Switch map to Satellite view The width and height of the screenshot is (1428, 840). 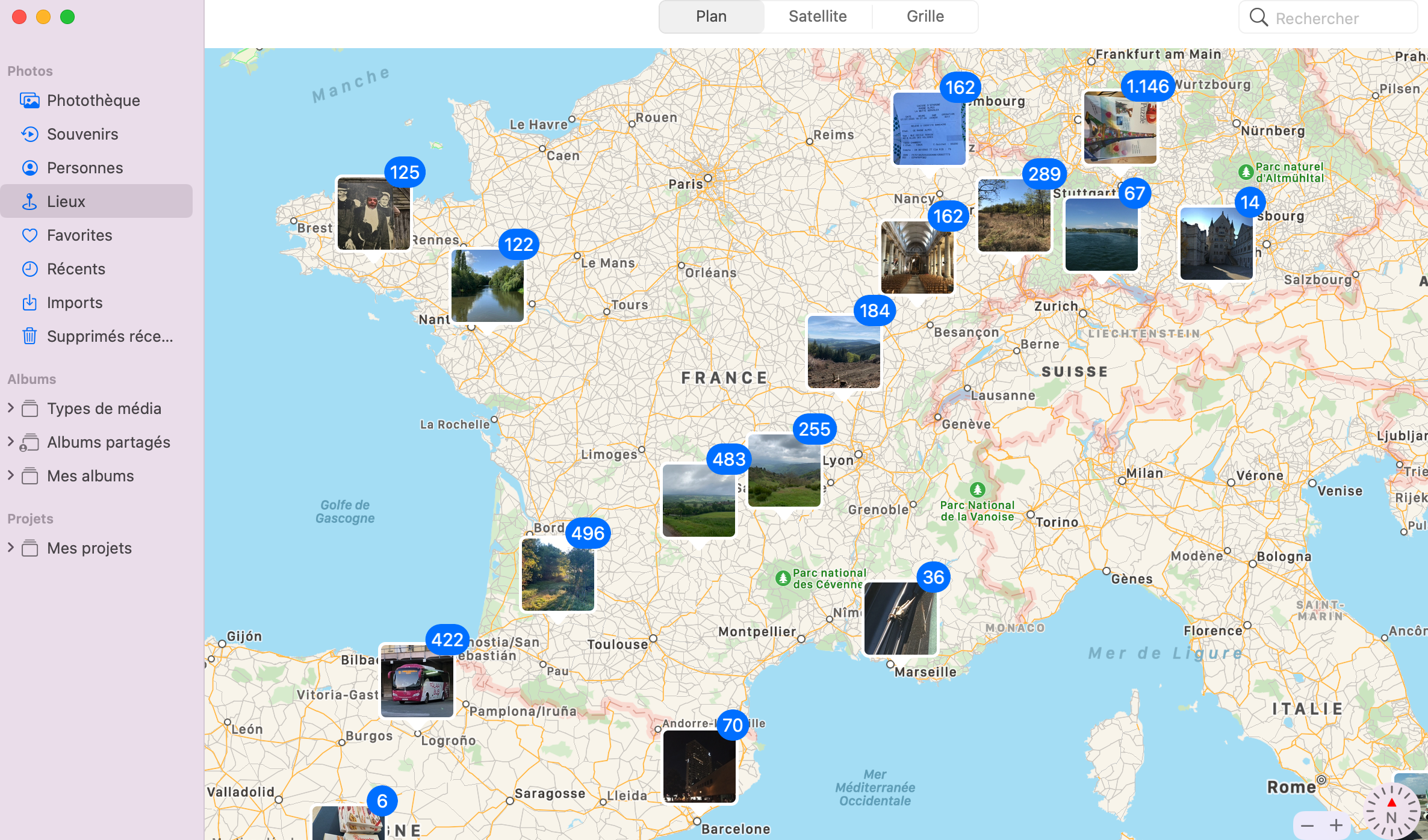(x=817, y=16)
